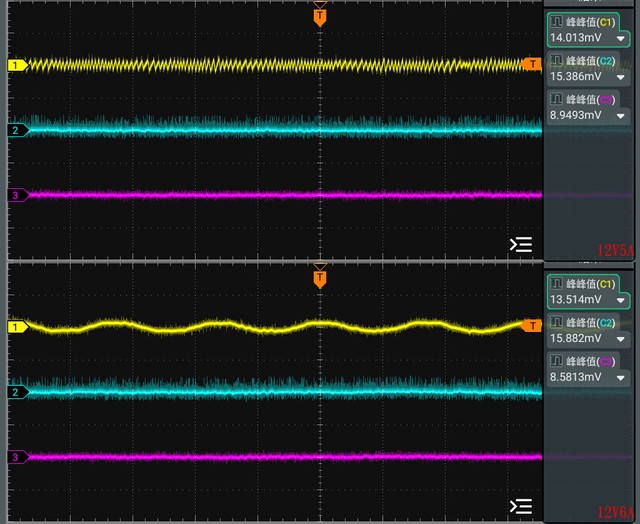Expand the 13.514mV C1 measurement dropdown

click(x=621, y=300)
